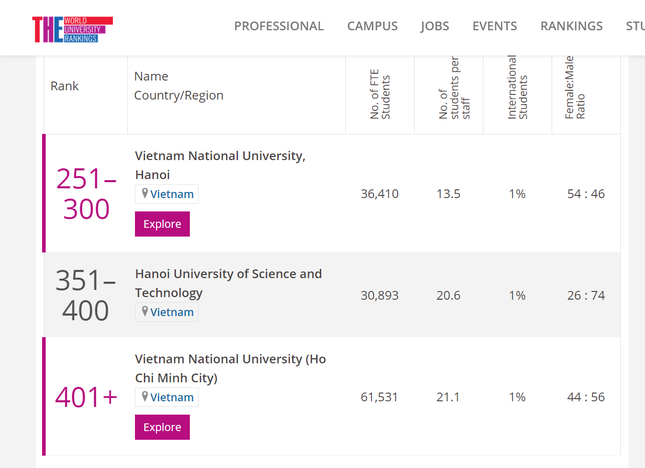Click location pin beside Hanoi University of Science

[145, 312]
